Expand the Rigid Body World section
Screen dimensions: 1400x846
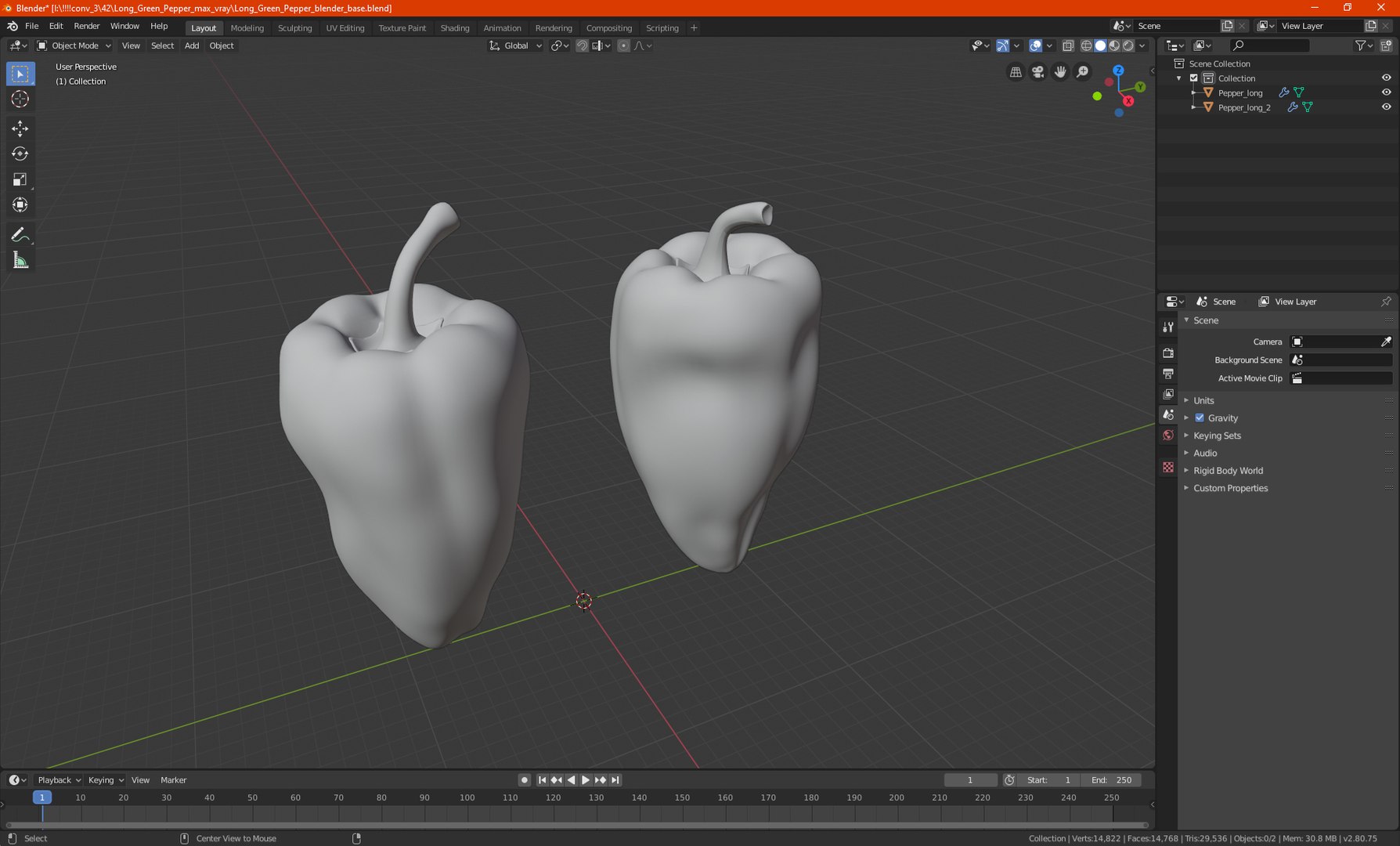[1228, 471]
